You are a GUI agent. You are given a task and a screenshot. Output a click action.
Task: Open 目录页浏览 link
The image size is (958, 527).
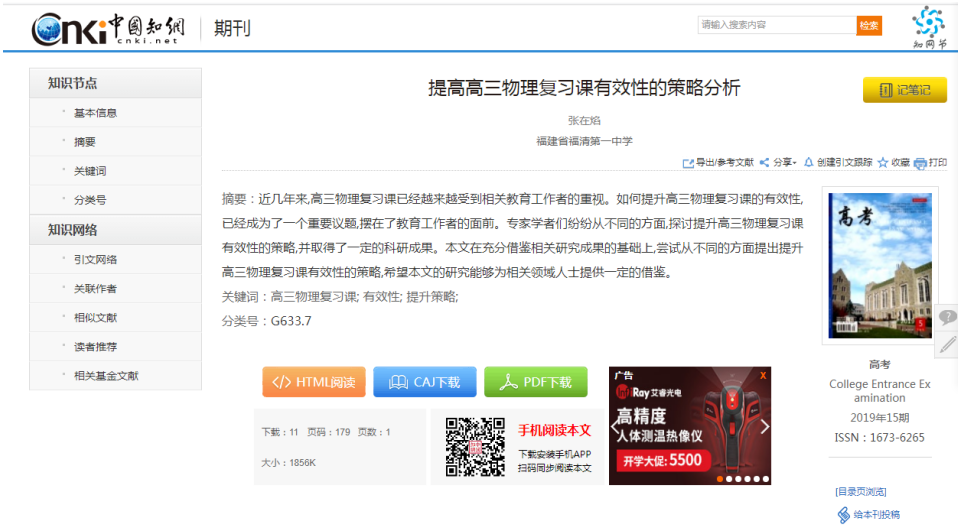pos(861,492)
